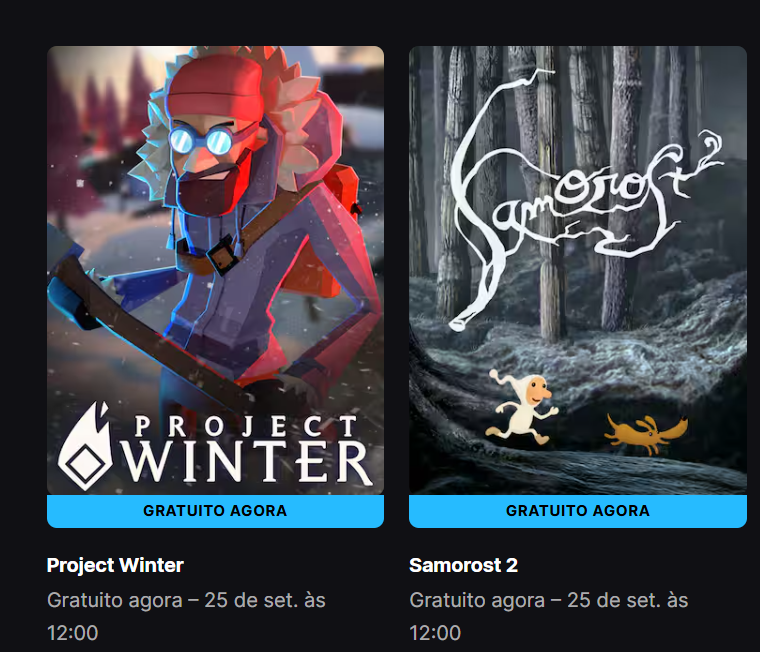Open the Samorost 2 title link

click(x=463, y=565)
